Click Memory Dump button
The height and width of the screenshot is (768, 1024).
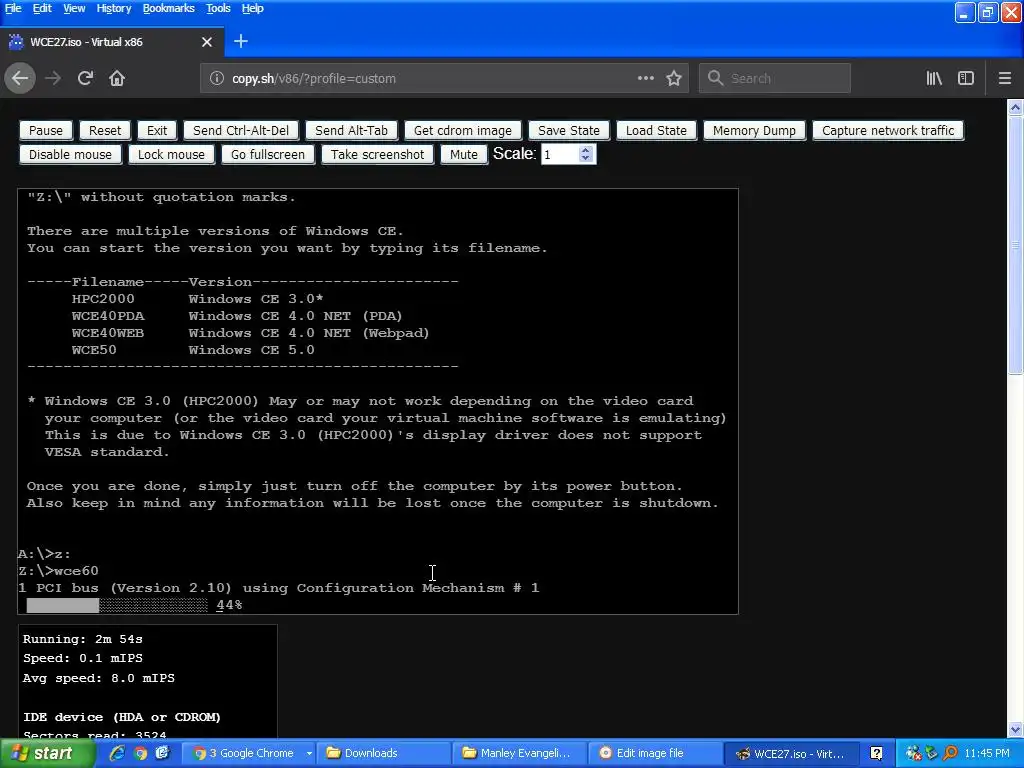pyautogui.click(x=754, y=131)
